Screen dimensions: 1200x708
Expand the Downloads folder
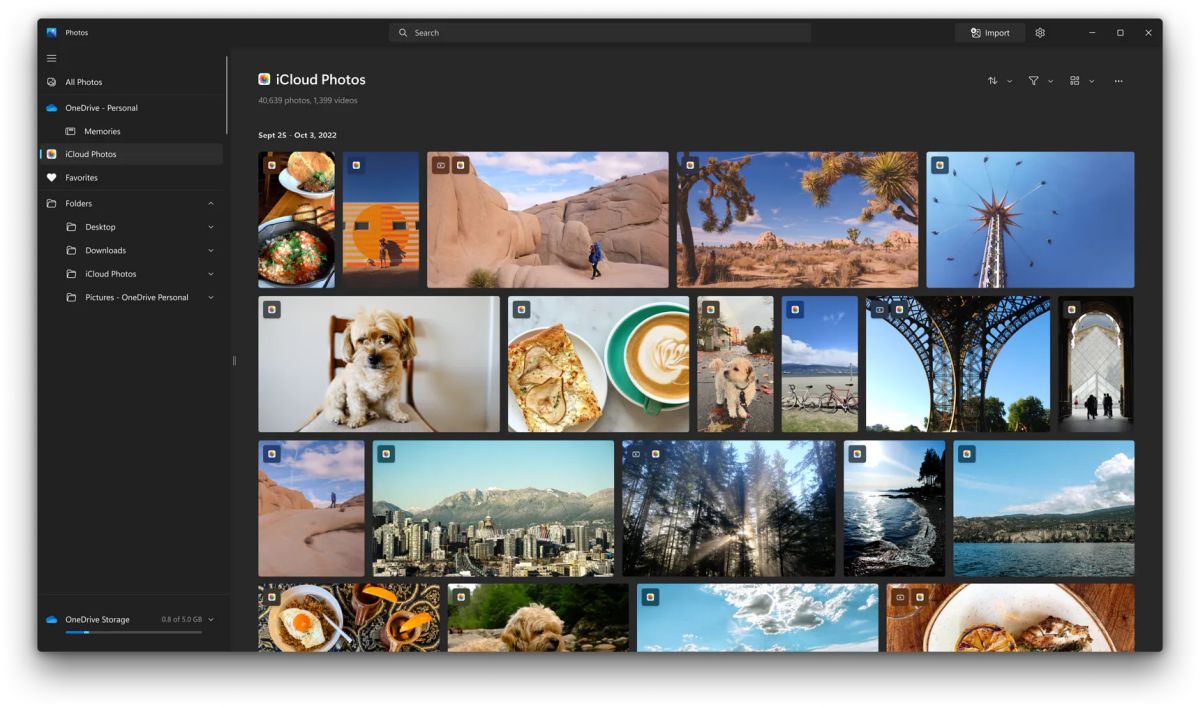coord(210,250)
